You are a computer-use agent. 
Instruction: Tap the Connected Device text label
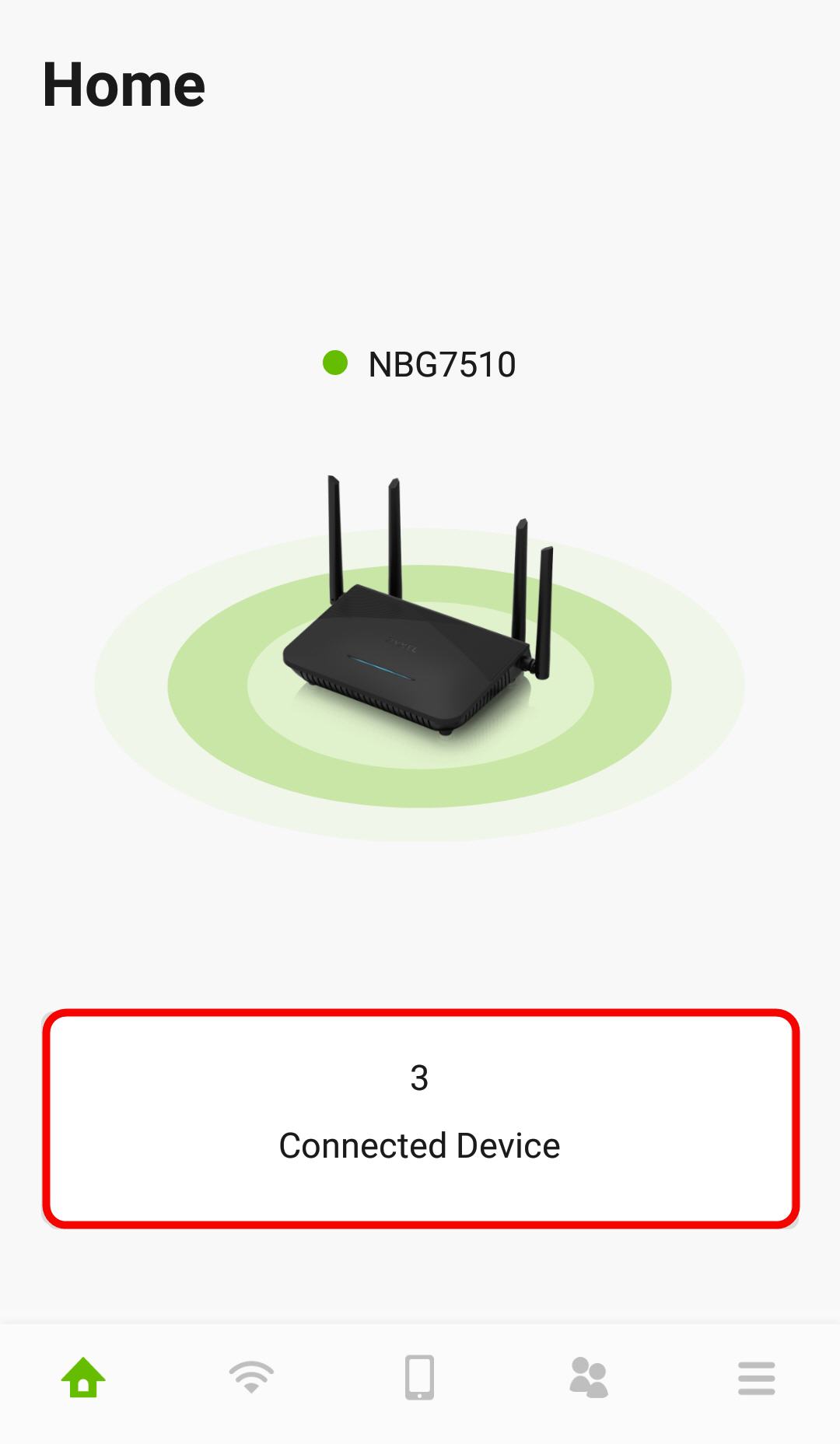pos(419,1146)
